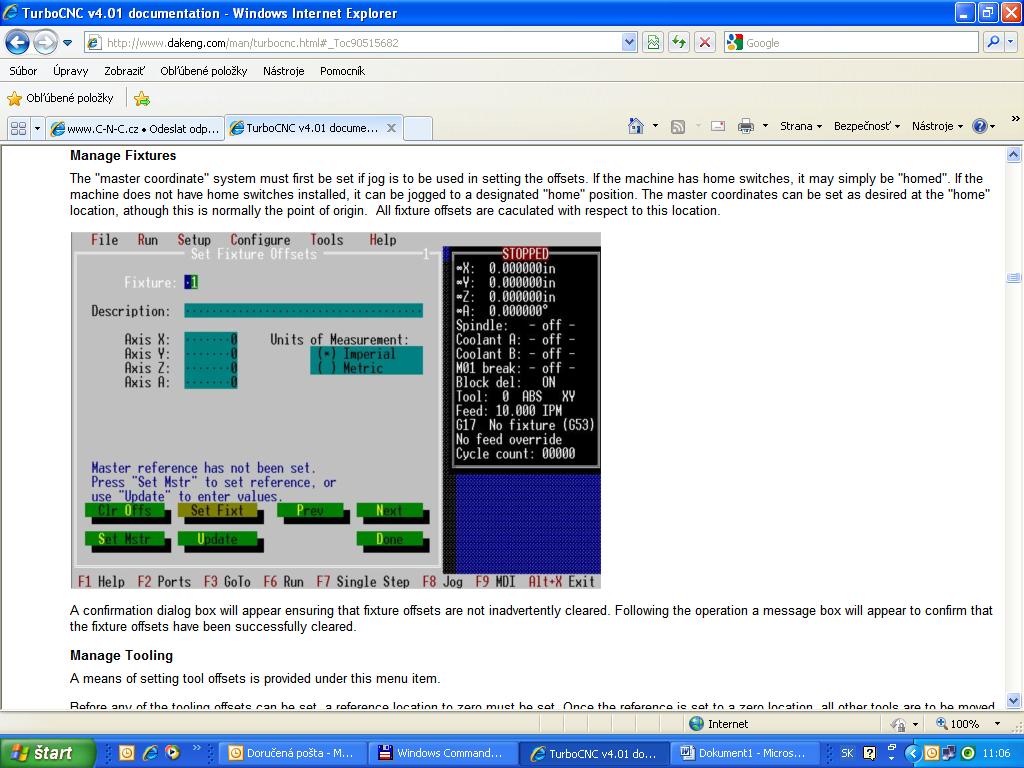Click the Print icon in command bar

745,126
